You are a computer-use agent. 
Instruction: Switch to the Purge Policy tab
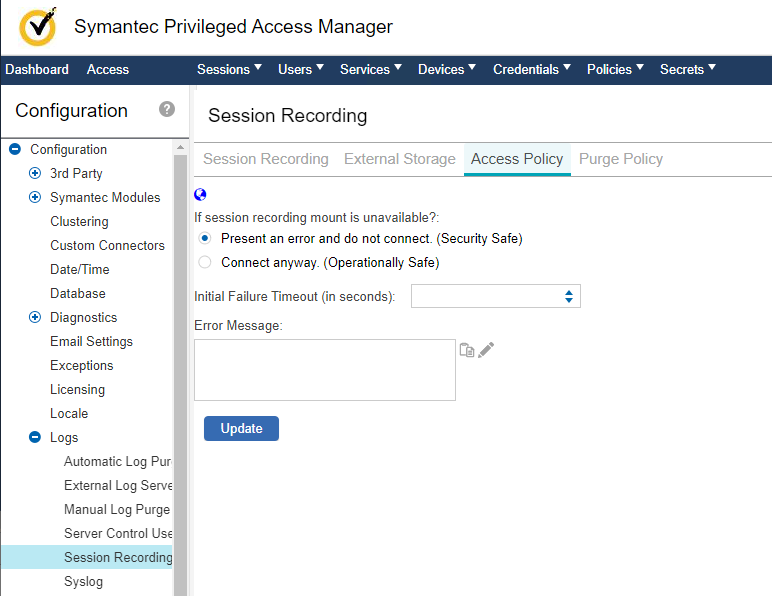(x=620, y=159)
